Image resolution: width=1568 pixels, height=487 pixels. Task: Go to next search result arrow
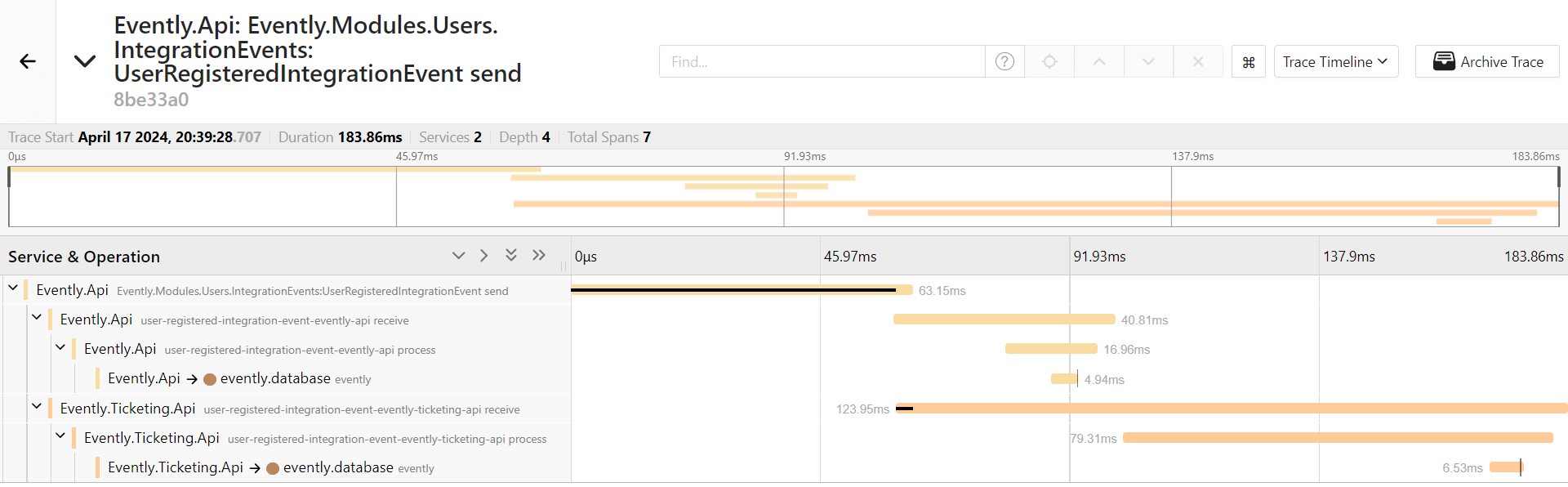pos(1148,61)
